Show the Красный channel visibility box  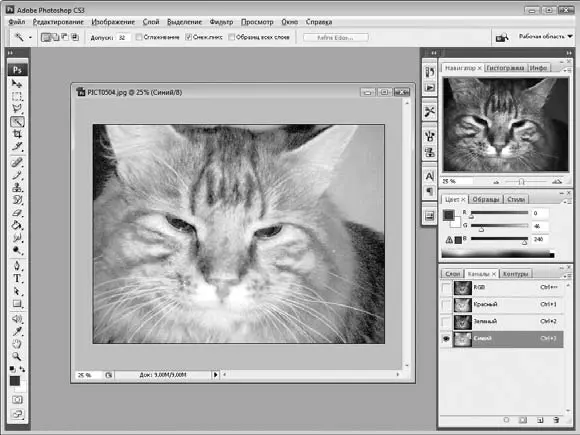[x=446, y=305]
